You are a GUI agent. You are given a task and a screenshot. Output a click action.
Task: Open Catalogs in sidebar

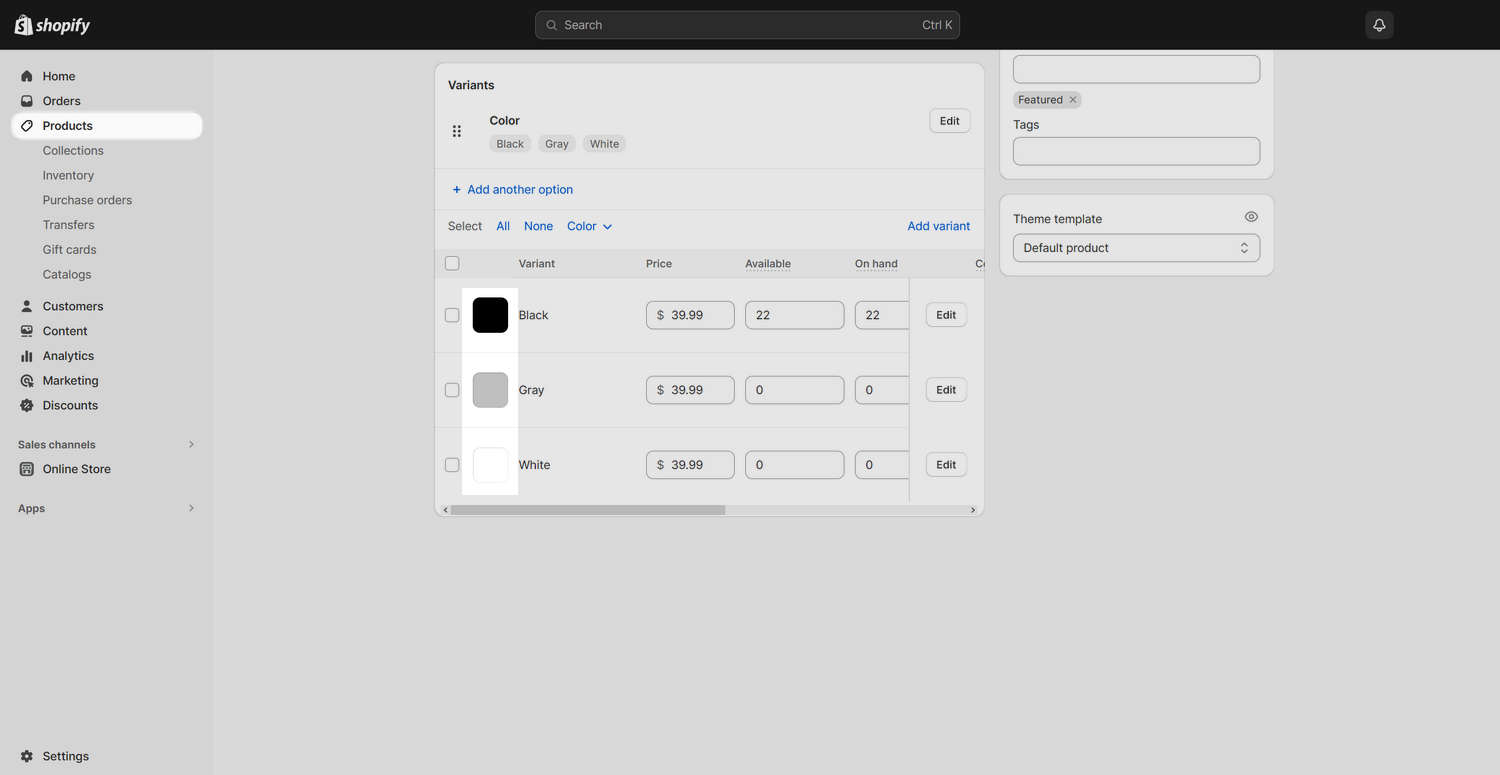(67, 275)
